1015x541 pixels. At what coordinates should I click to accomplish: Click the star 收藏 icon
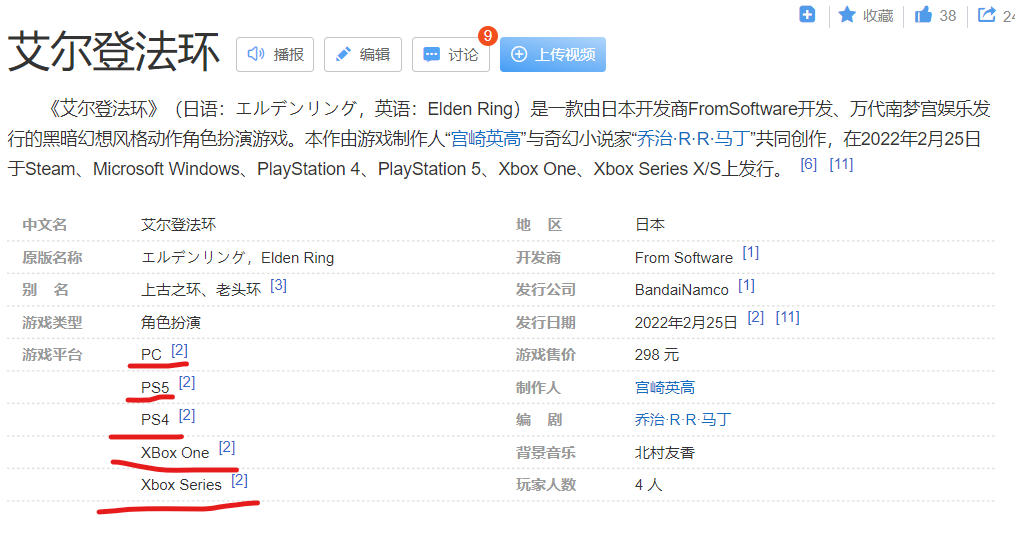click(847, 15)
